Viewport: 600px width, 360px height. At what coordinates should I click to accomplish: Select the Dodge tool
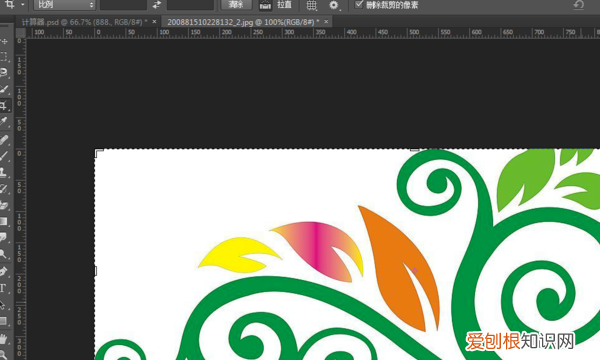[4, 253]
